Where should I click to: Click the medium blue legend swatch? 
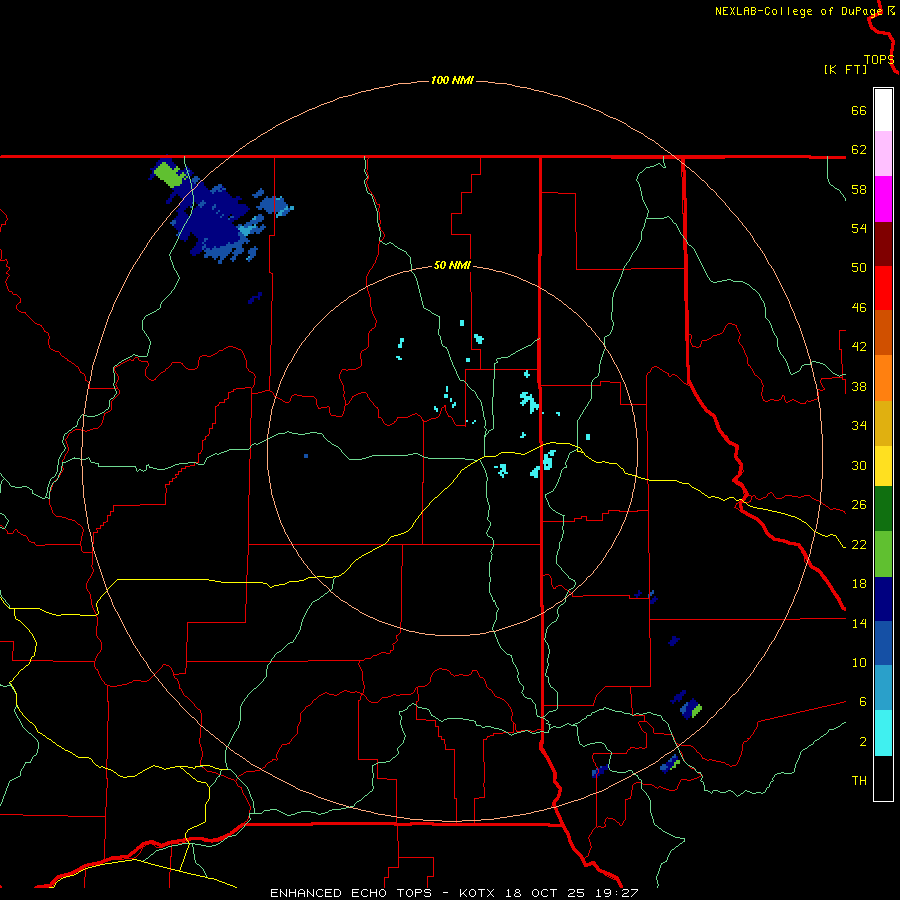click(x=883, y=643)
